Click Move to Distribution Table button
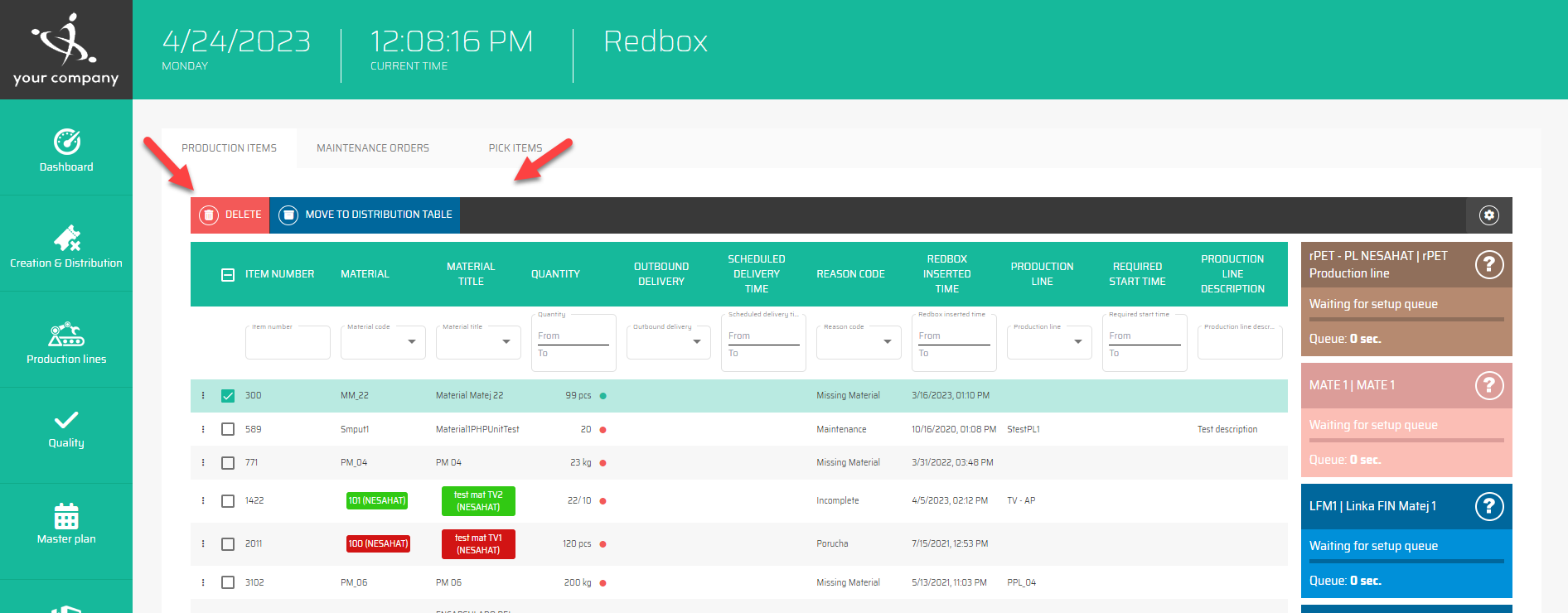Image resolution: width=1568 pixels, height=613 pixels. 365,215
